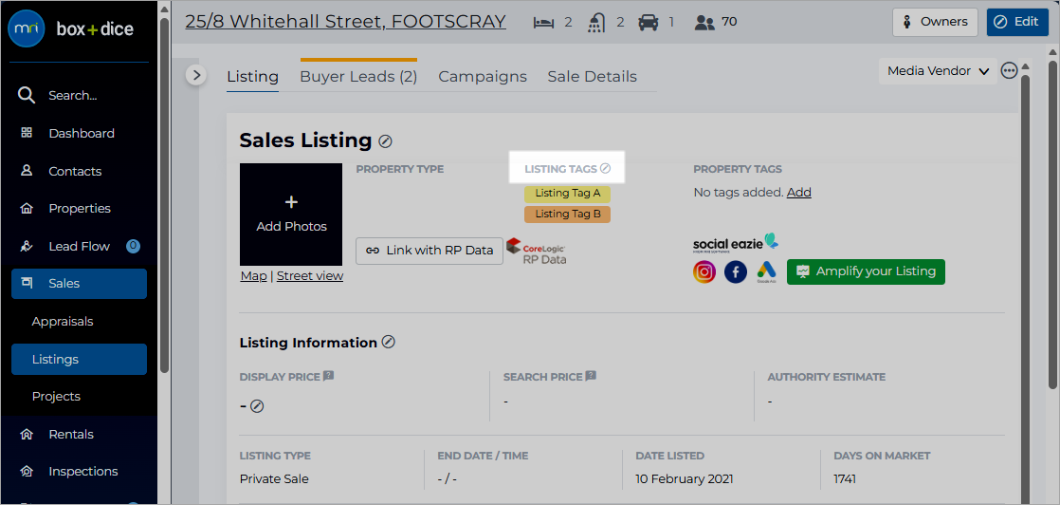Click the page's right vertical scrollbar
Image resolution: width=1060 pixels, height=505 pixels.
(1055, 223)
